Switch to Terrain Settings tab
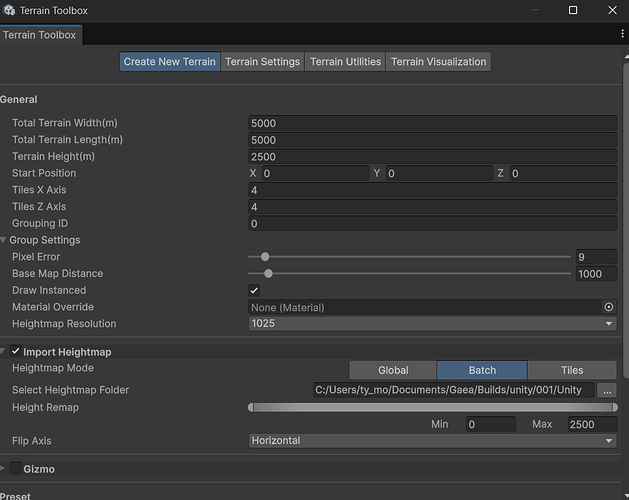 [x=262, y=62]
